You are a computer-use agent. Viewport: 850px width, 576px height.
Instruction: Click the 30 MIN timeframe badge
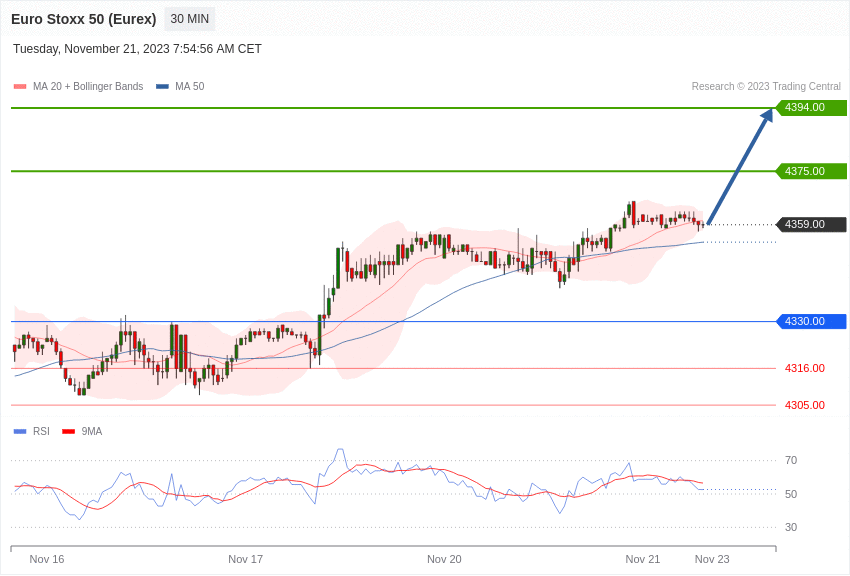[190, 19]
